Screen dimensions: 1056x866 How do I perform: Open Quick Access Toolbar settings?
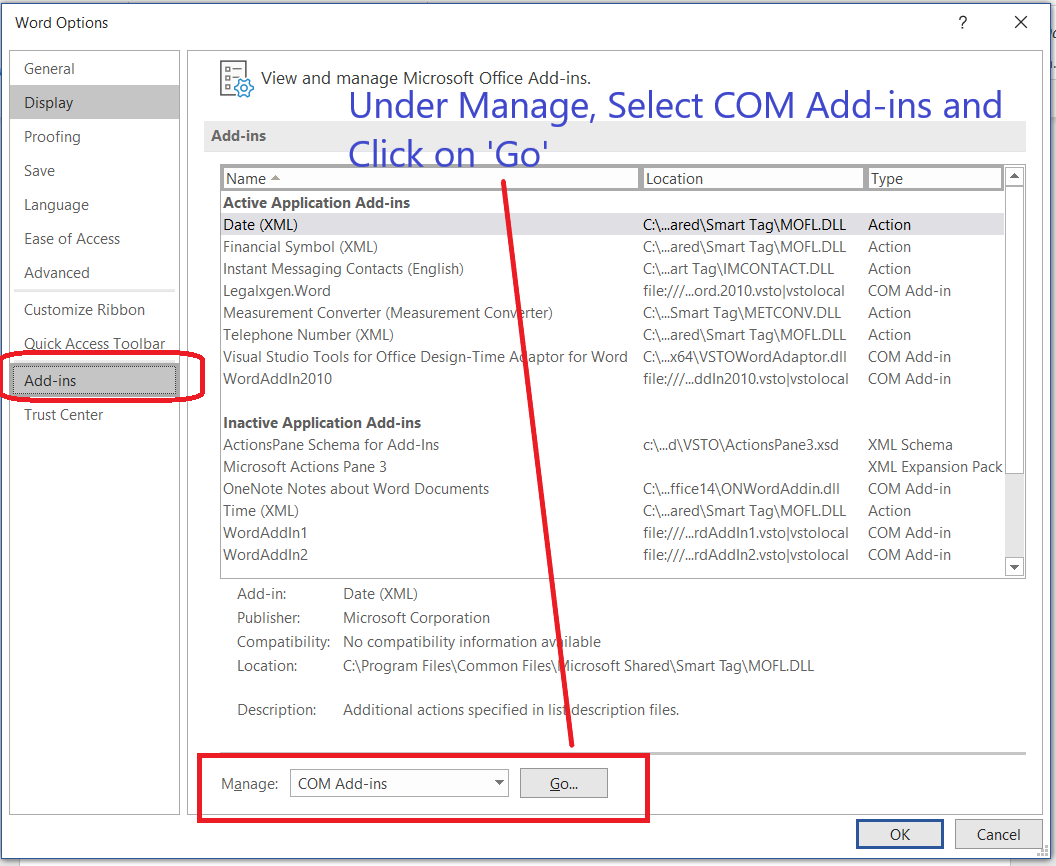pos(95,344)
